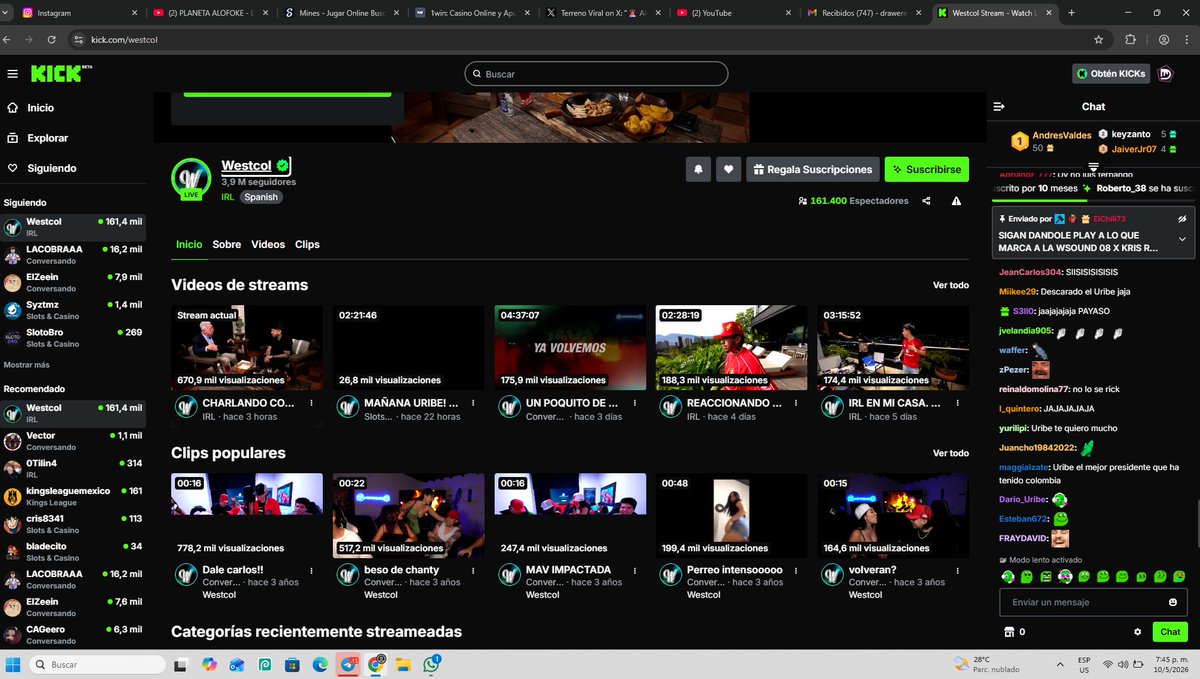
Task: Switch to the Videos tab
Action: (x=268, y=244)
